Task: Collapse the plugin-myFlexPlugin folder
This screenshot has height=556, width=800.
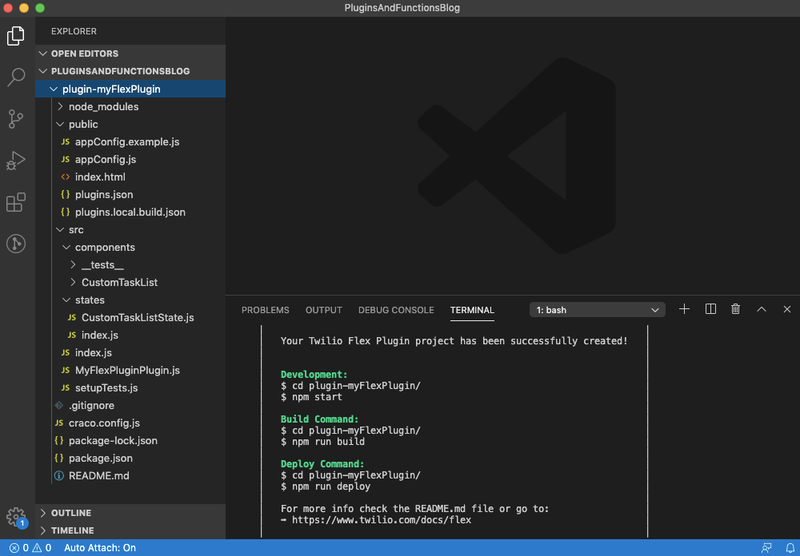Action: (130, 89)
